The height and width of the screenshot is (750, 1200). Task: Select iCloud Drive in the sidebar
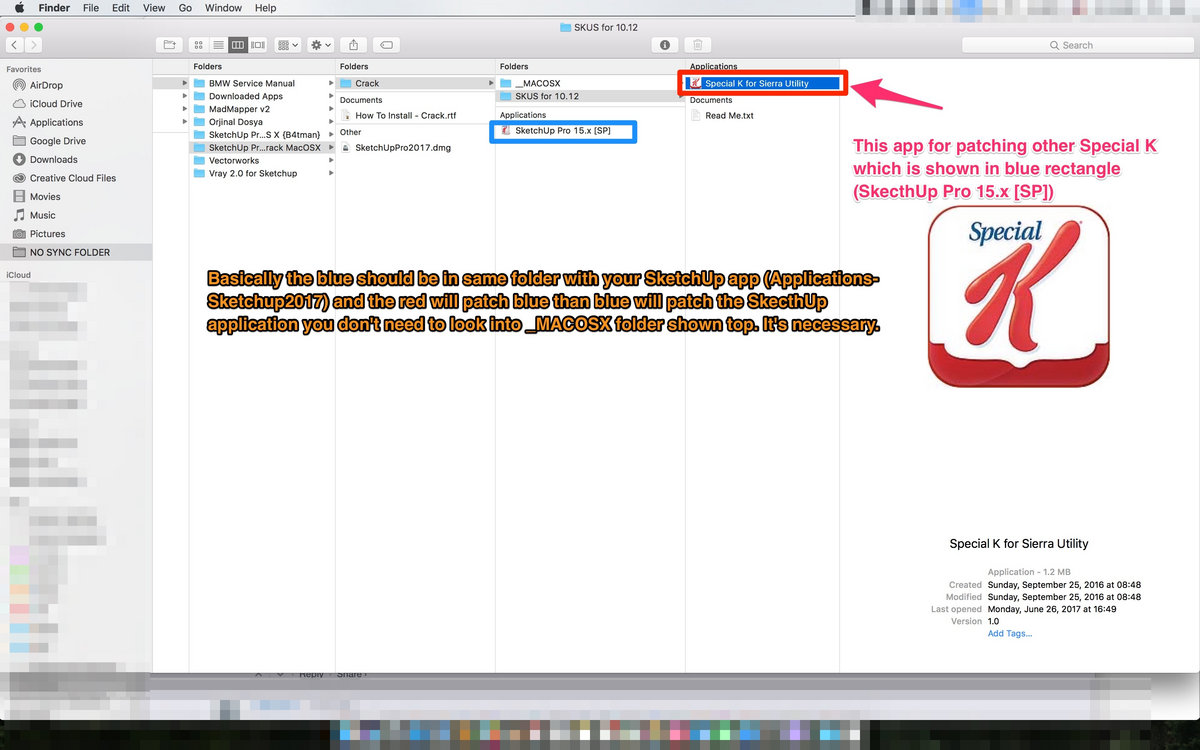pos(56,104)
